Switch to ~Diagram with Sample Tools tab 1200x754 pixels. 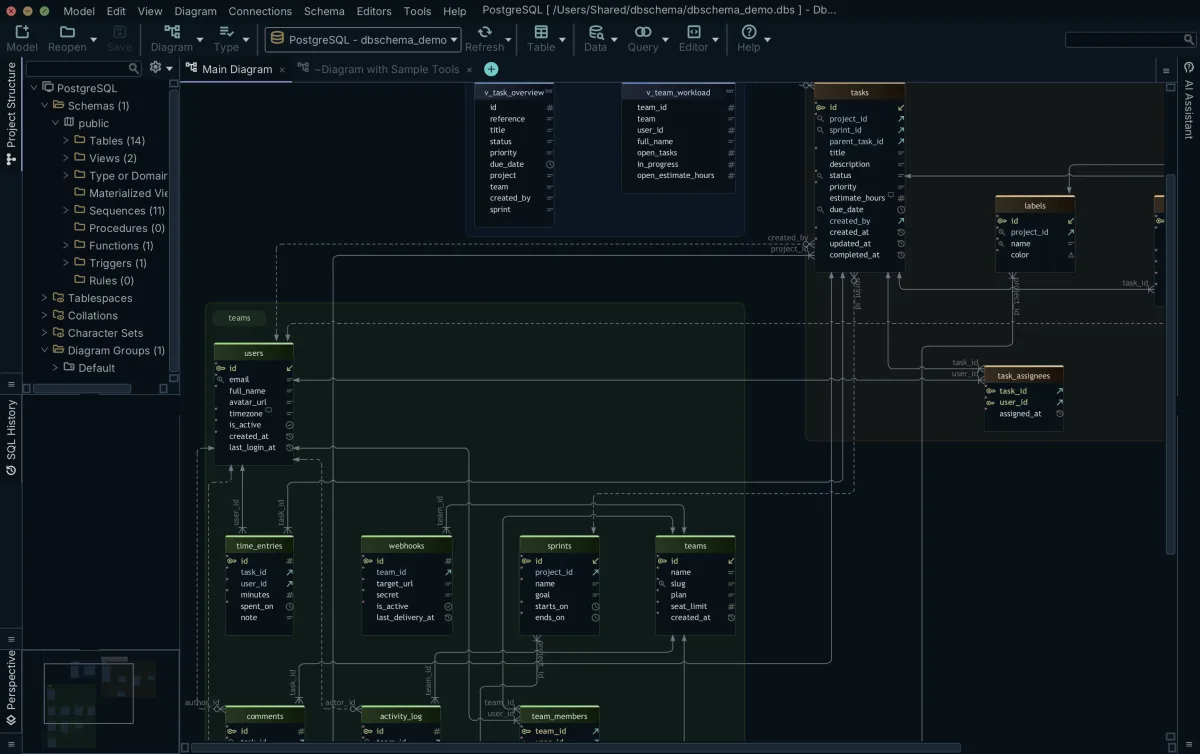(386, 69)
